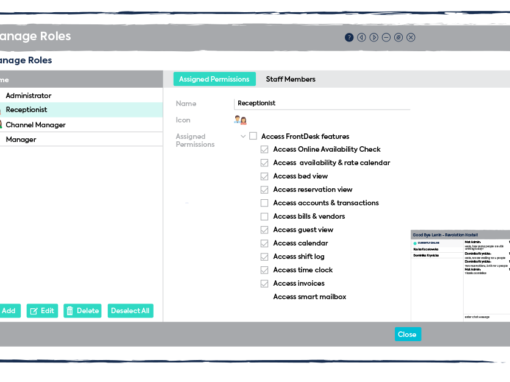Toggle Access shift log checkbox
Image resolution: width=510 pixels, height=382 pixels.
click(x=264, y=257)
